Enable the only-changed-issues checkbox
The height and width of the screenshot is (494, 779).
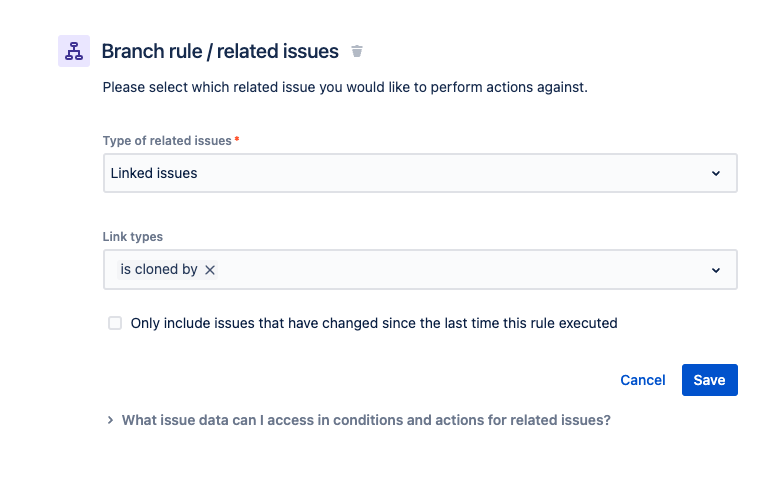pyautogui.click(x=115, y=323)
